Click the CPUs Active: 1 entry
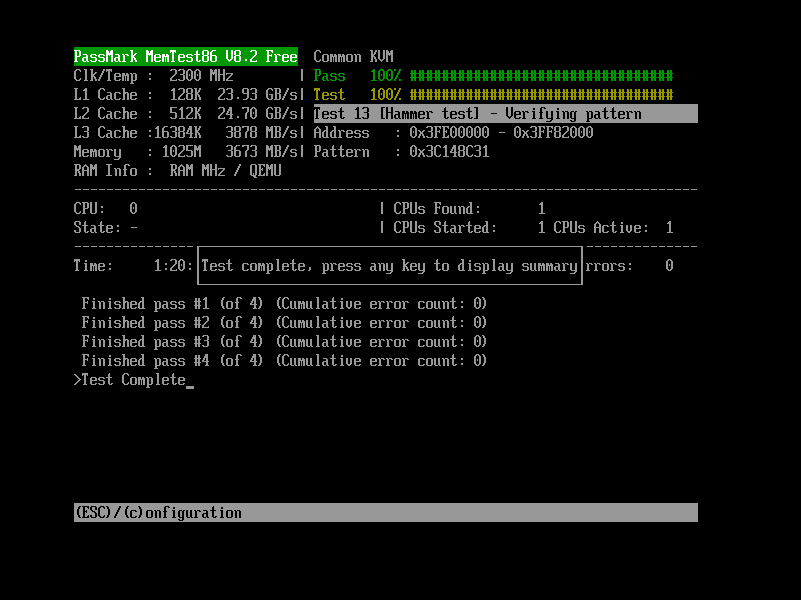The image size is (801, 600). (x=613, y=227)
